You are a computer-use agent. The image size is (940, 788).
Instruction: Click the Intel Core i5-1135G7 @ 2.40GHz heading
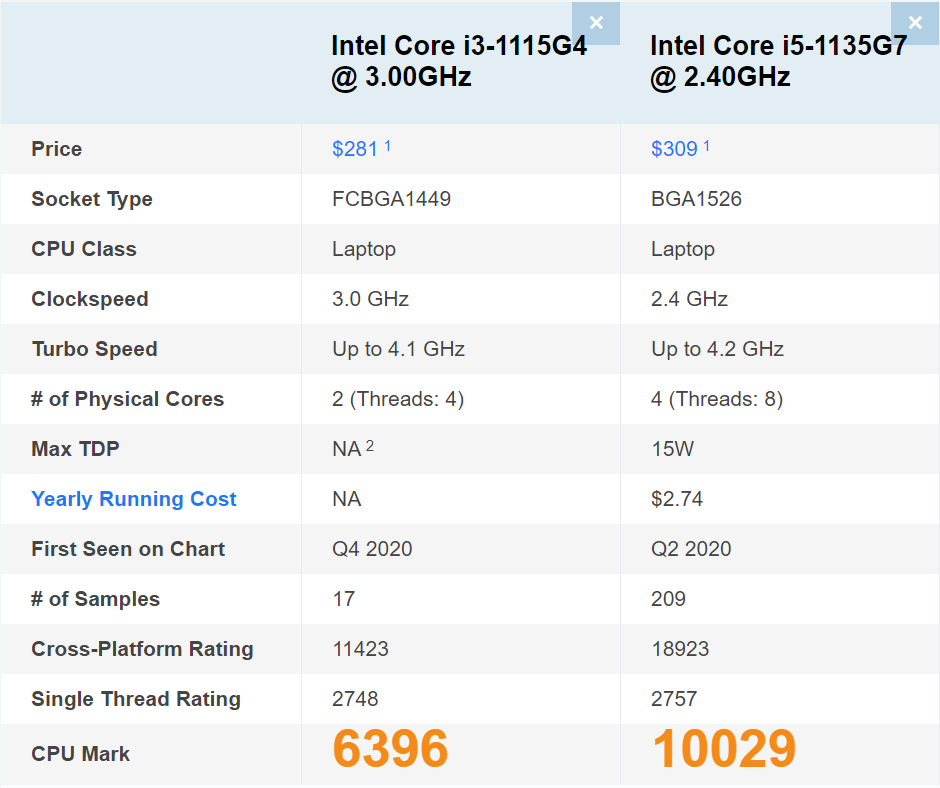click(x=779, y=61)
